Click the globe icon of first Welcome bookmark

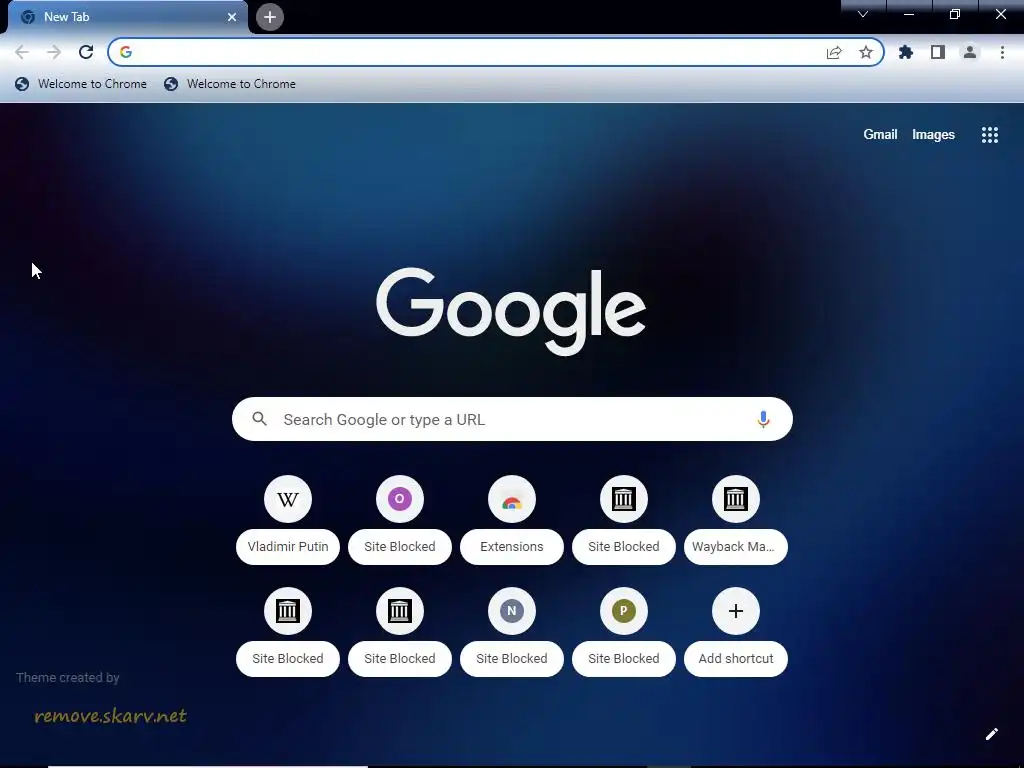pos(22,84)
